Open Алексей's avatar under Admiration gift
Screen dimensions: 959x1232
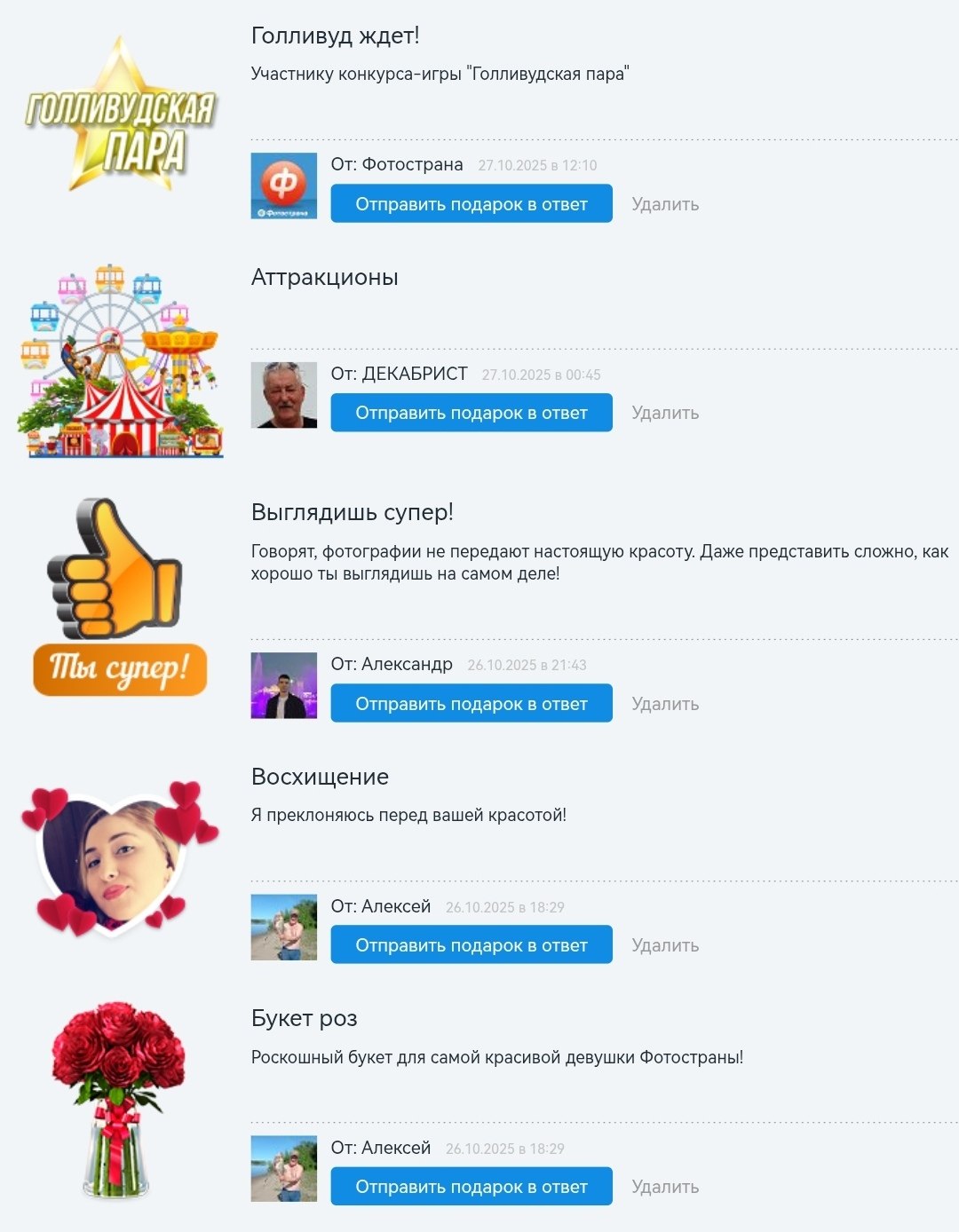point(284,928)
